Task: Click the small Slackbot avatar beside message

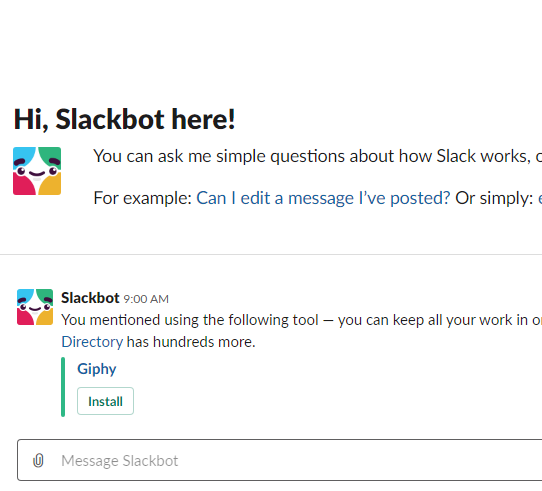Action: pos(35,307)
